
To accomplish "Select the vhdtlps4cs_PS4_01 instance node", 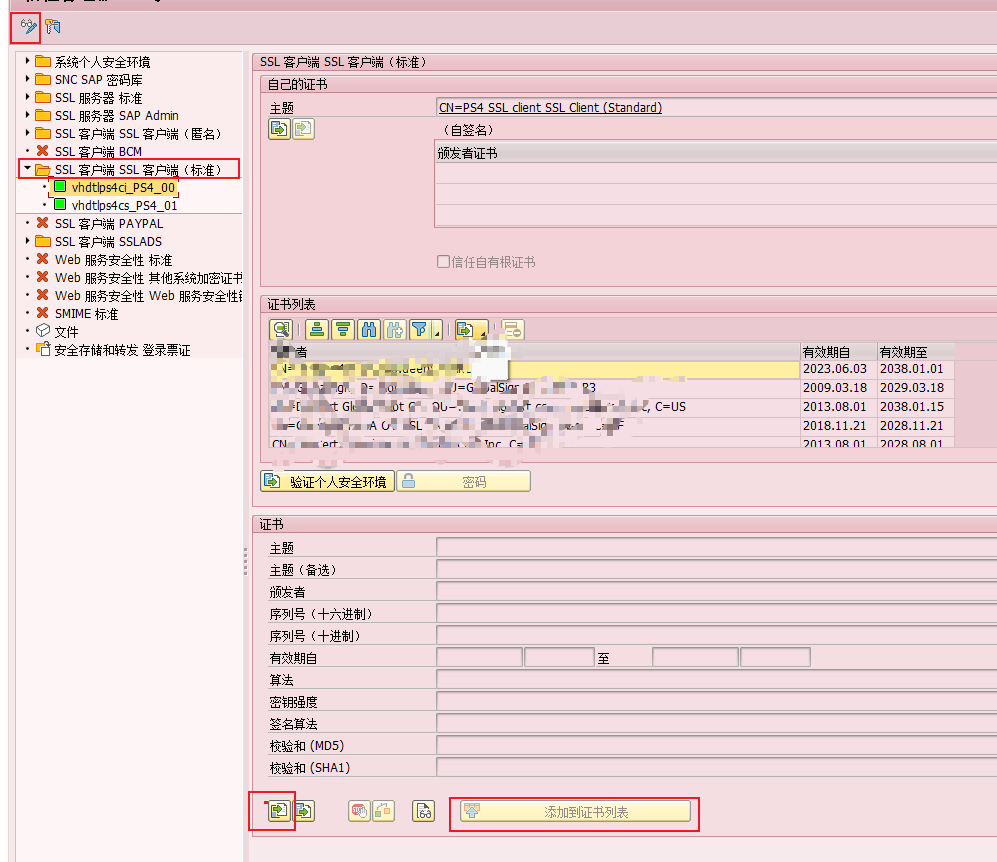I will [x=124, y=205].
